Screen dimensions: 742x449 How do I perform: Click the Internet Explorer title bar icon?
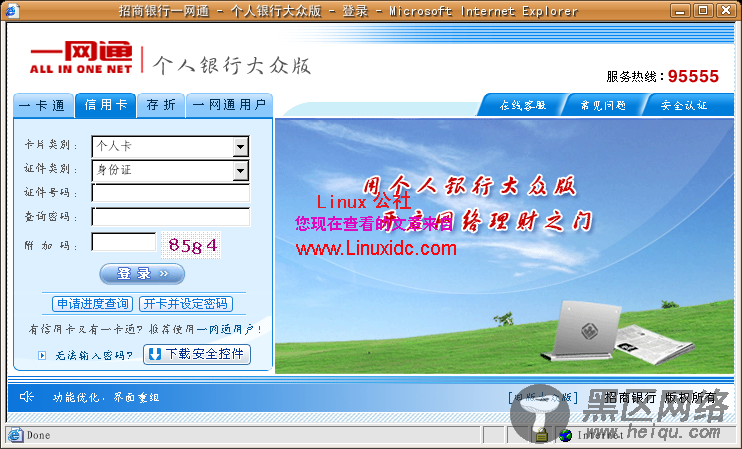pyautogui.click(x=12, y=10)
